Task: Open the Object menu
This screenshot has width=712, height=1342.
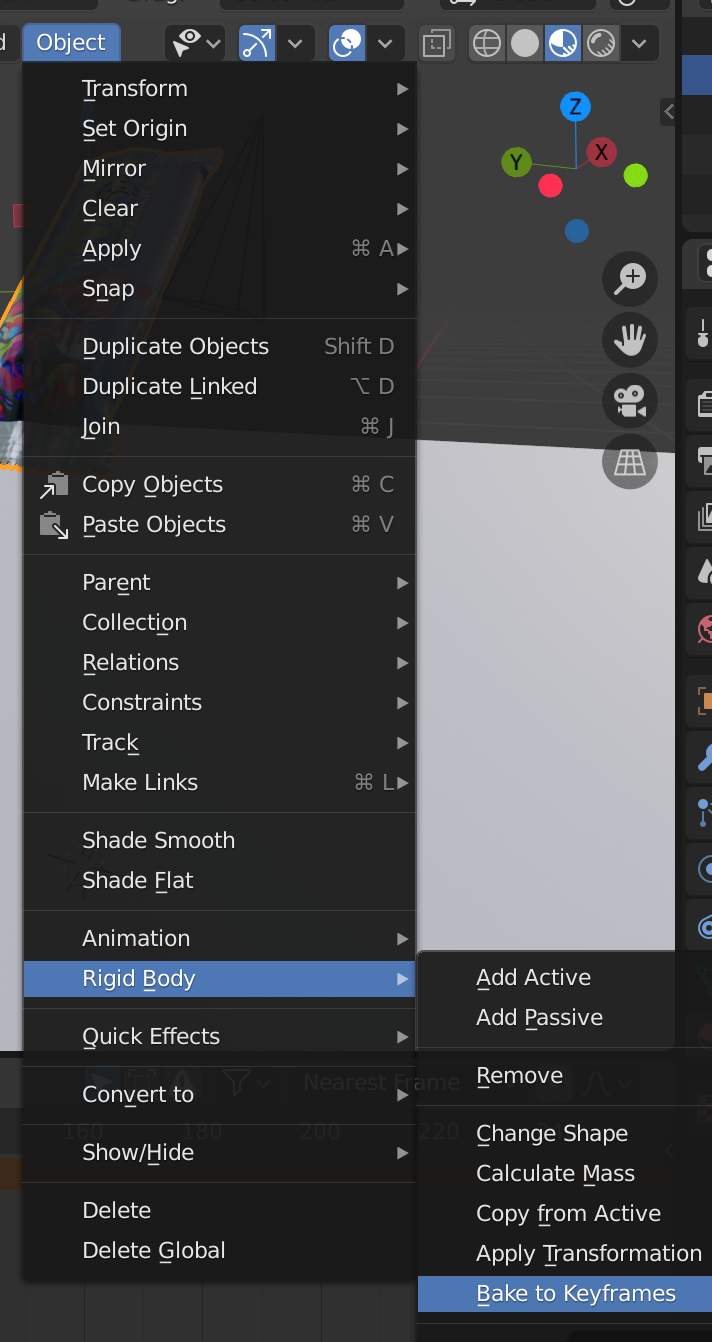Action: tap(71, 43)
